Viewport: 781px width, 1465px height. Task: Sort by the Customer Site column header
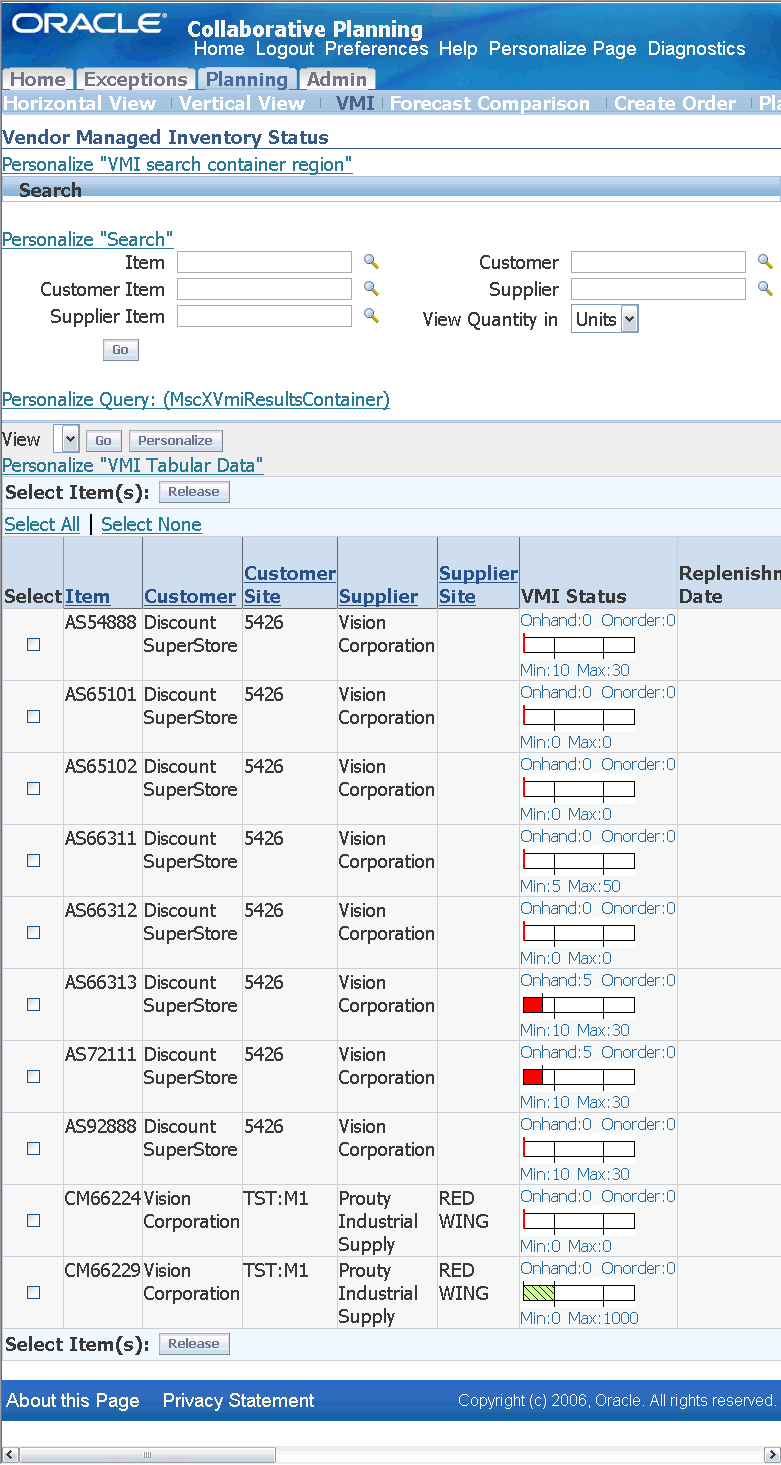(x=290, y=585)
